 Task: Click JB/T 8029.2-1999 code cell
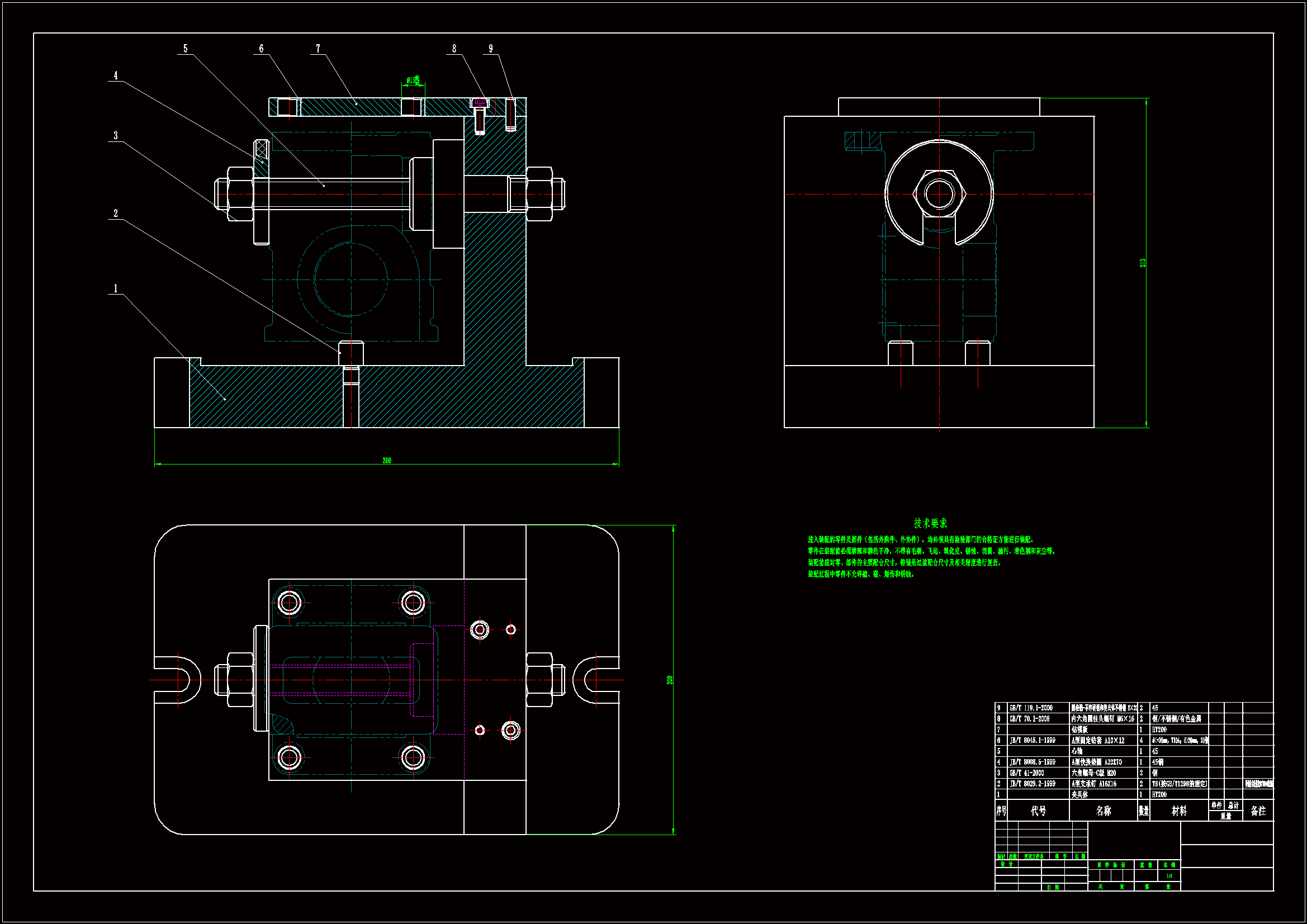coord(1032,783)
